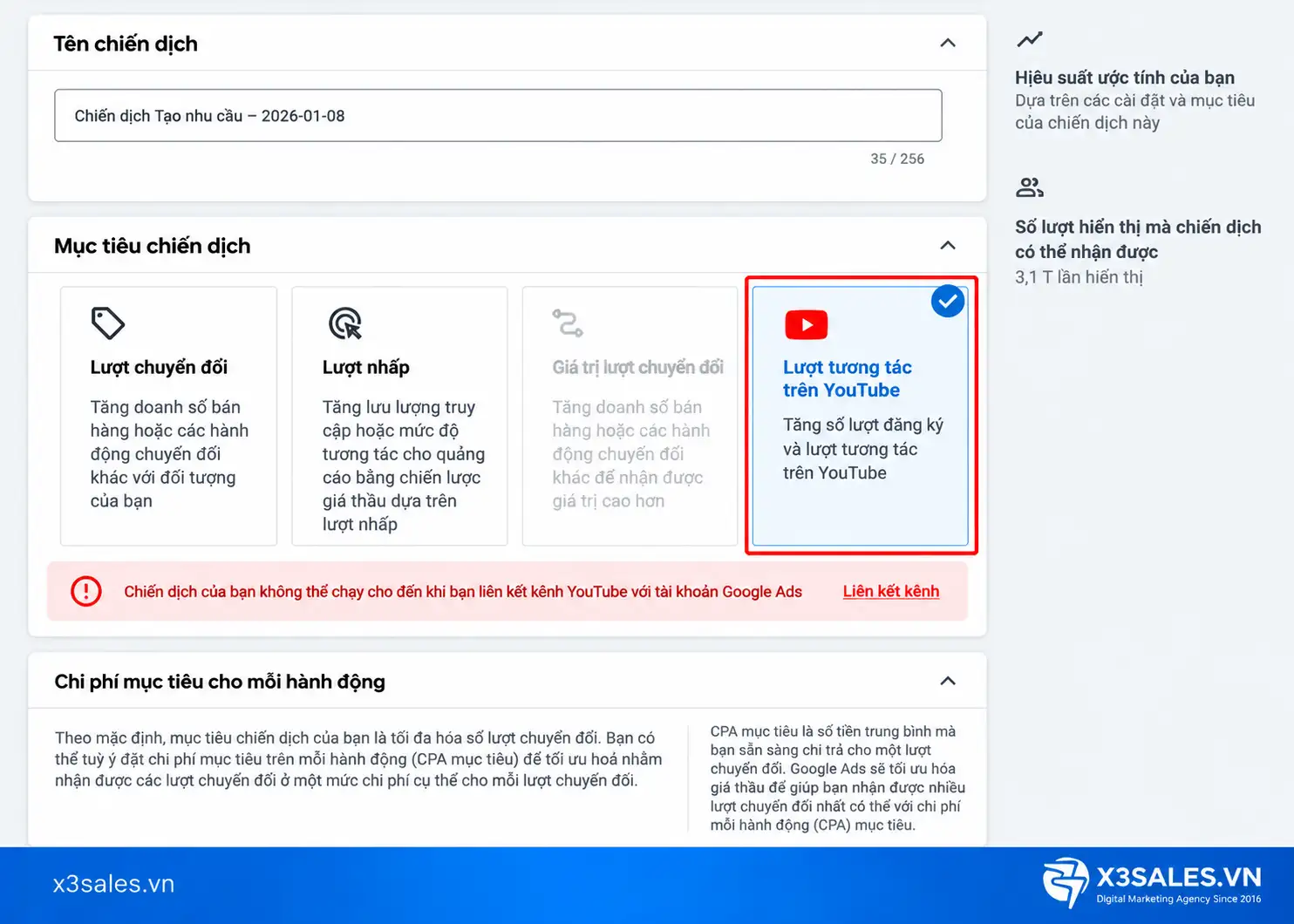Select the Lượt tương tác trên YouTube card
This screenshot has height=924, width=1294.
860,416
